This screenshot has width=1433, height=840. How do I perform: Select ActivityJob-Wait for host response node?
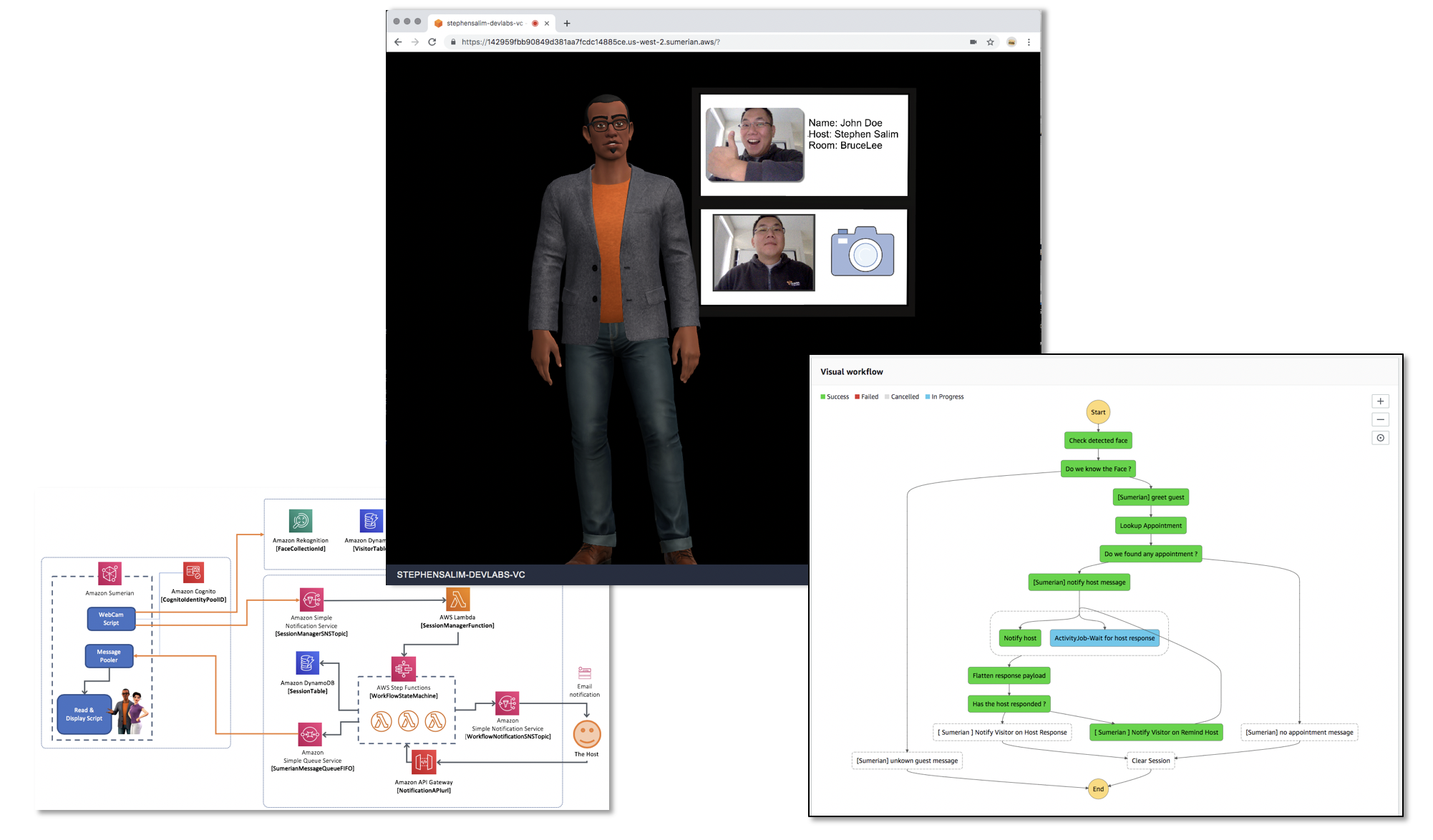[x=1104, y=638]
